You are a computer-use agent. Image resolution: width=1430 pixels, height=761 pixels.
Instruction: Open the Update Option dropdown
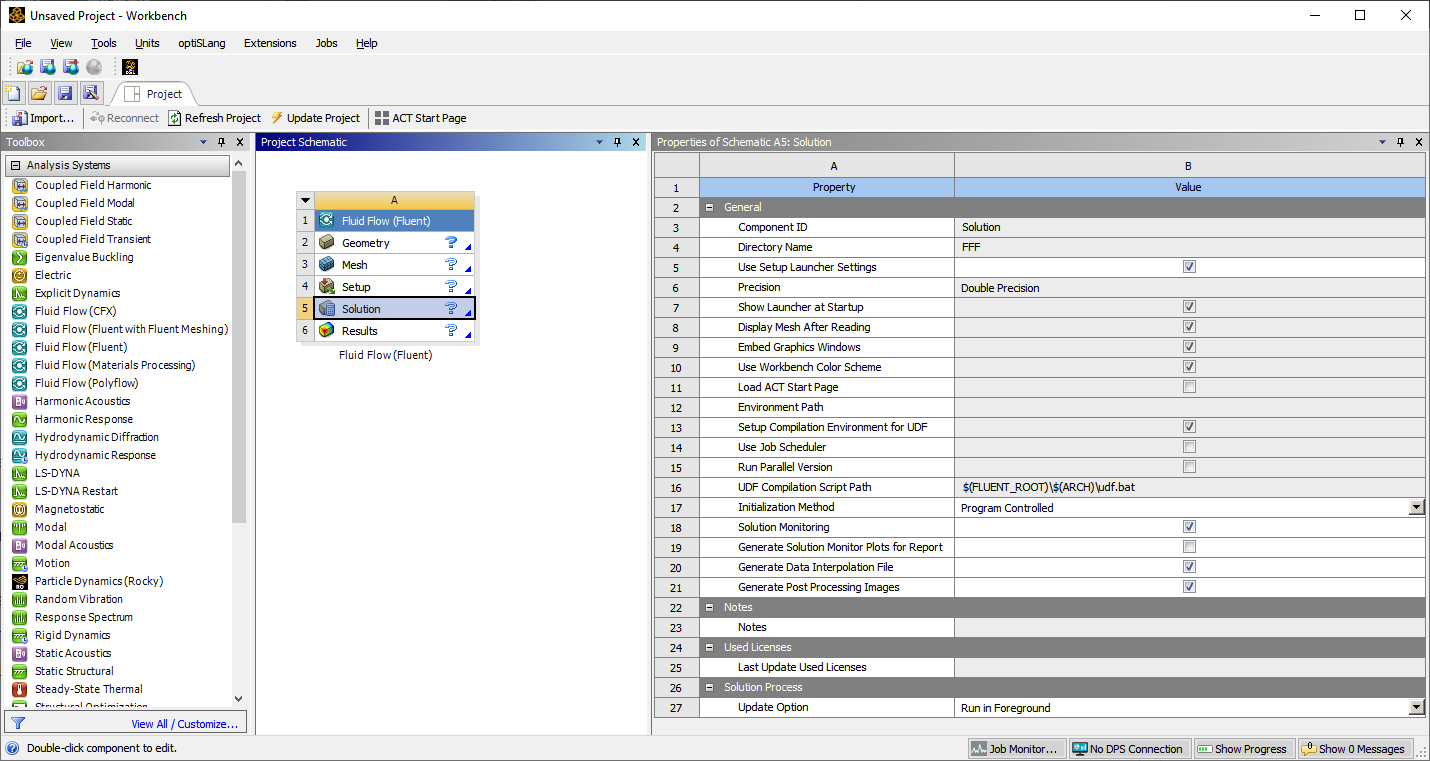[1416, 707]
